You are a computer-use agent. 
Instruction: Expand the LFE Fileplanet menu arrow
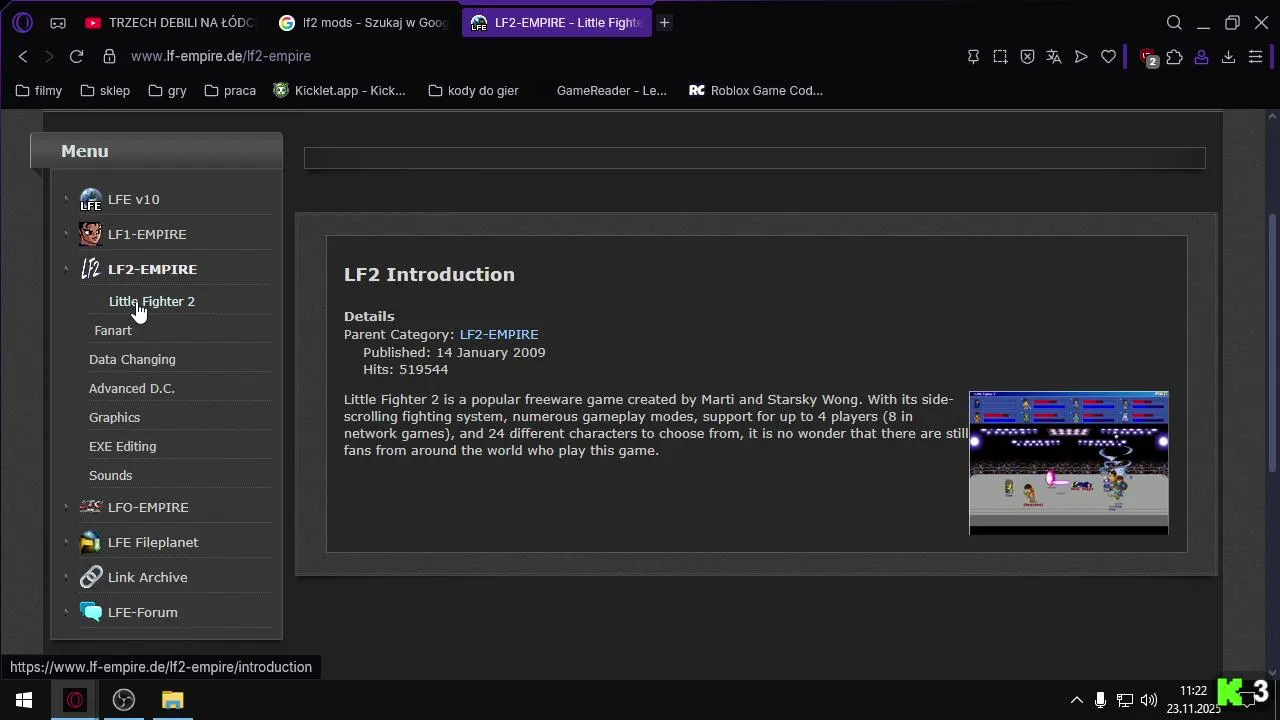click(66, 541)
